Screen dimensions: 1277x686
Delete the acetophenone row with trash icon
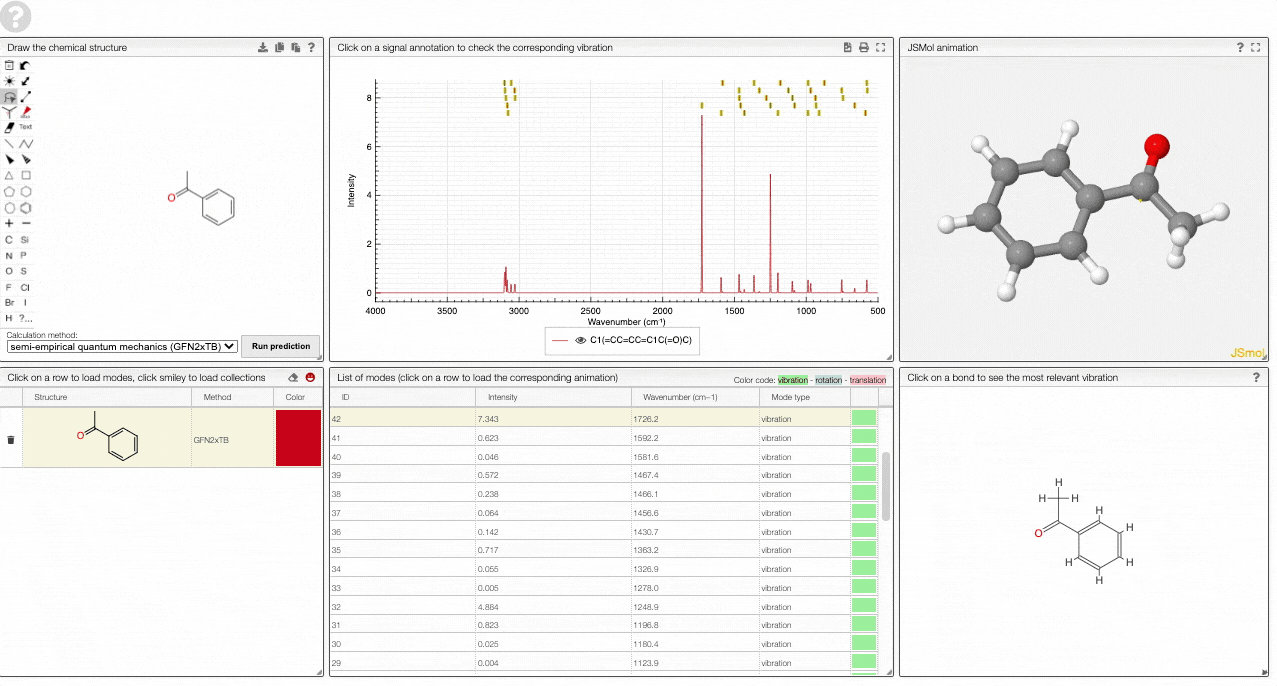11,439
